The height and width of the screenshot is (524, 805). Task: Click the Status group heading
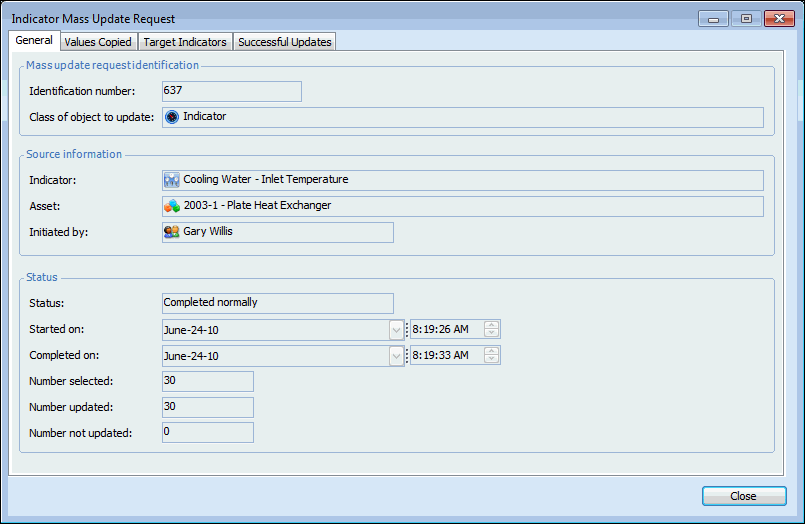pos(42,277)
